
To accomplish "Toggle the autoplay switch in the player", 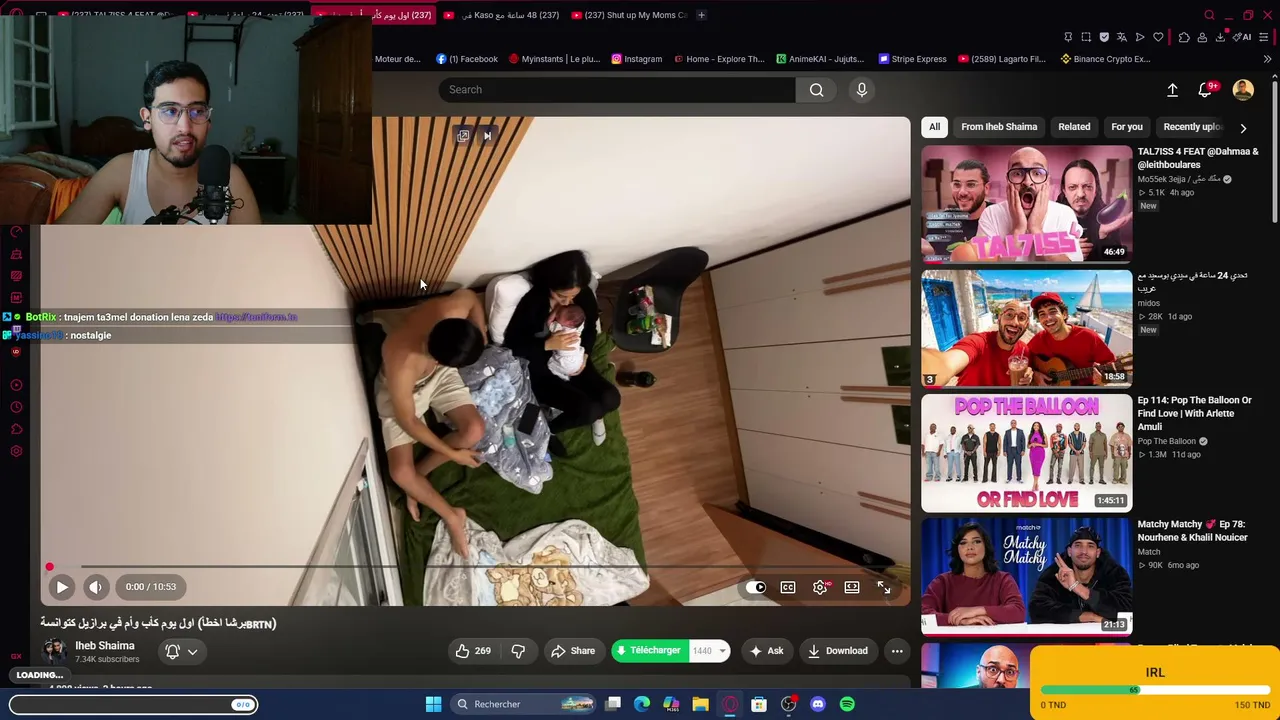I will point(756,587).
